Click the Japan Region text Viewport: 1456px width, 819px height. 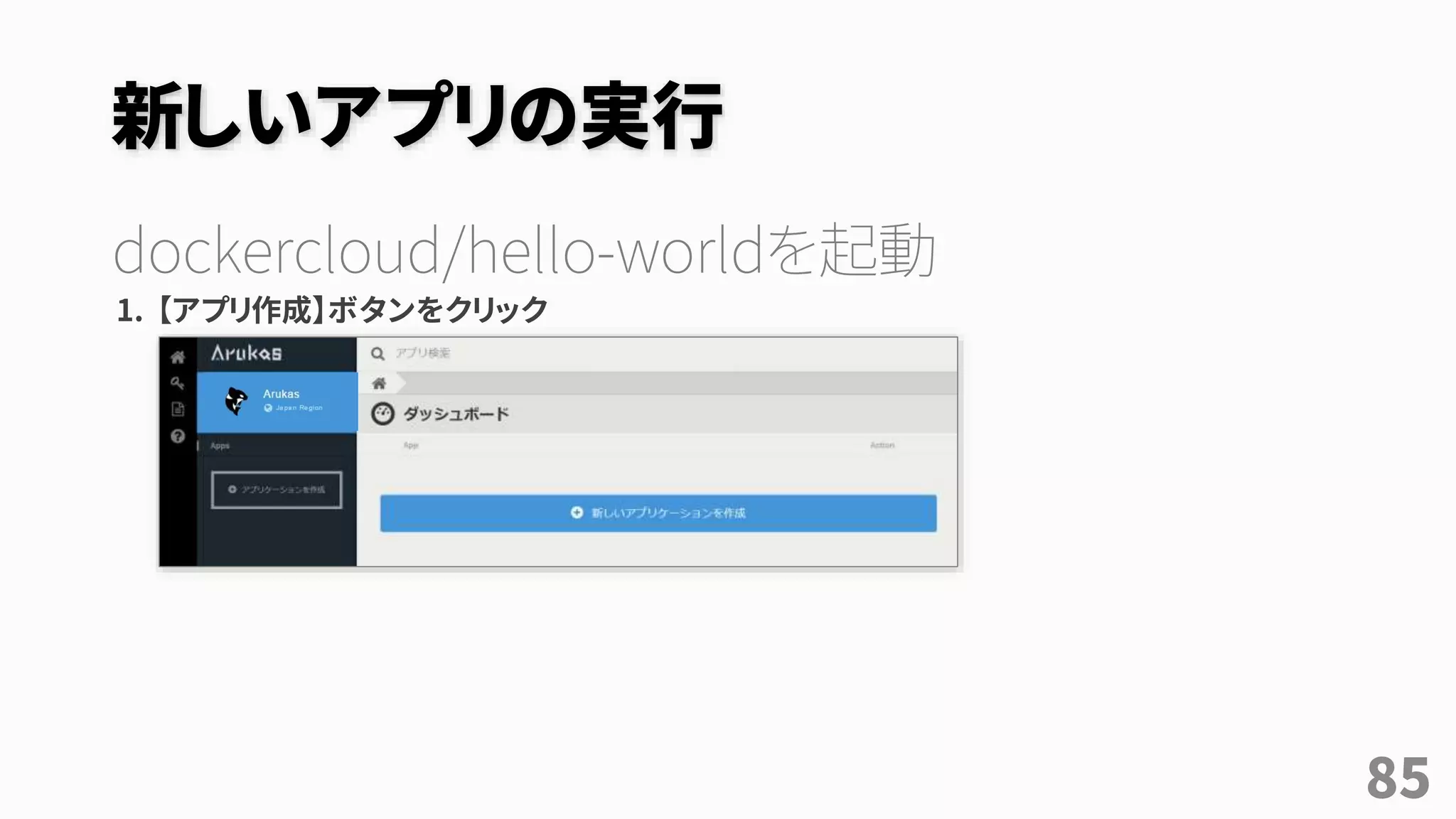299,408
